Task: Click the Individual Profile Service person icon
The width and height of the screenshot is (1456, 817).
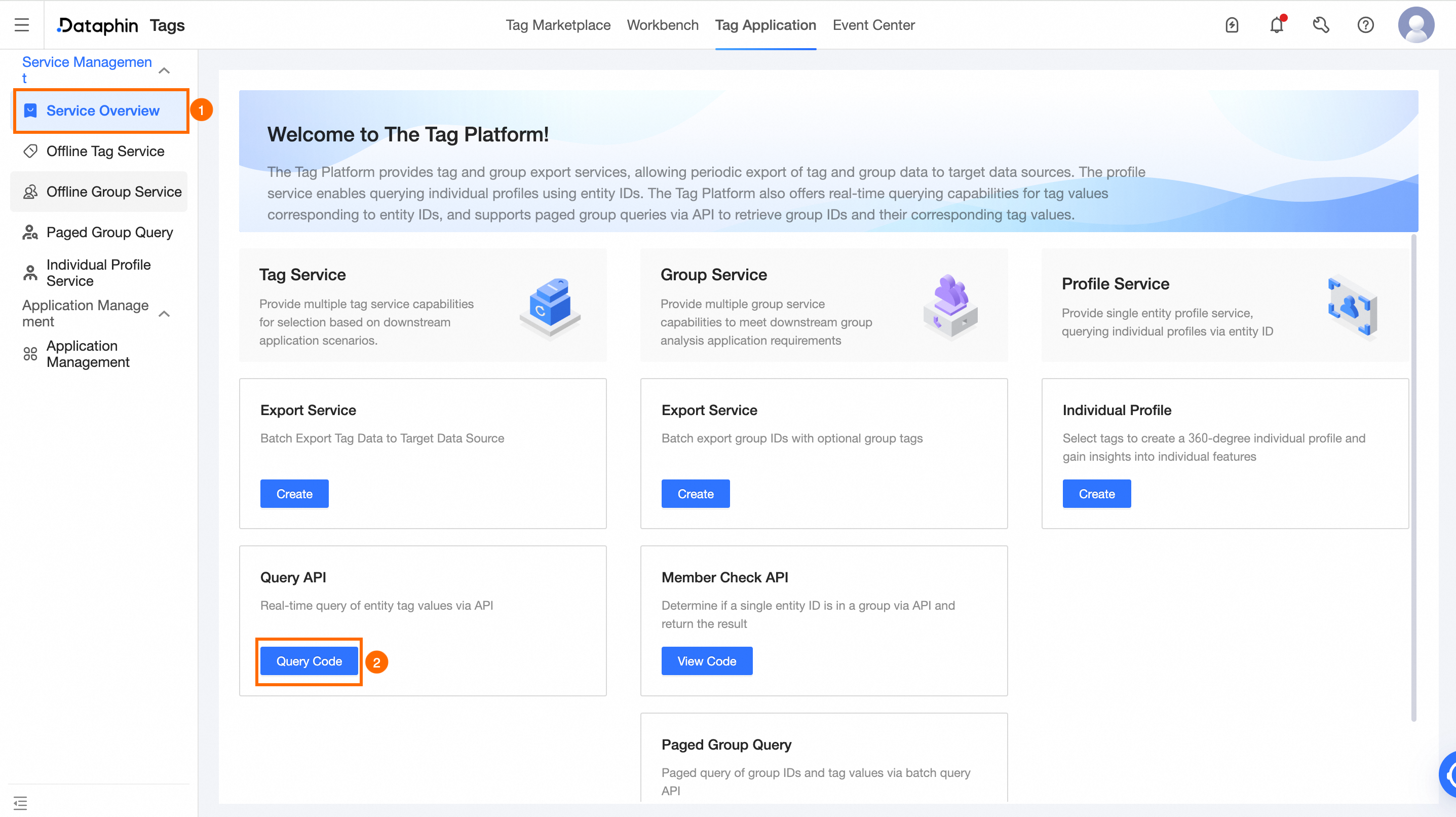Action: coord(30,273)
